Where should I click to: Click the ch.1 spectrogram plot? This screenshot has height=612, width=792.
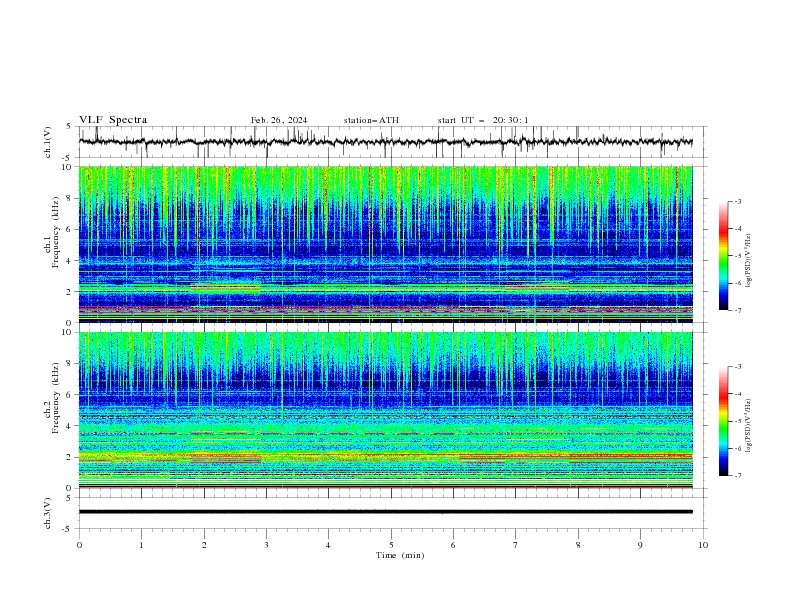[x=385, y=244]
